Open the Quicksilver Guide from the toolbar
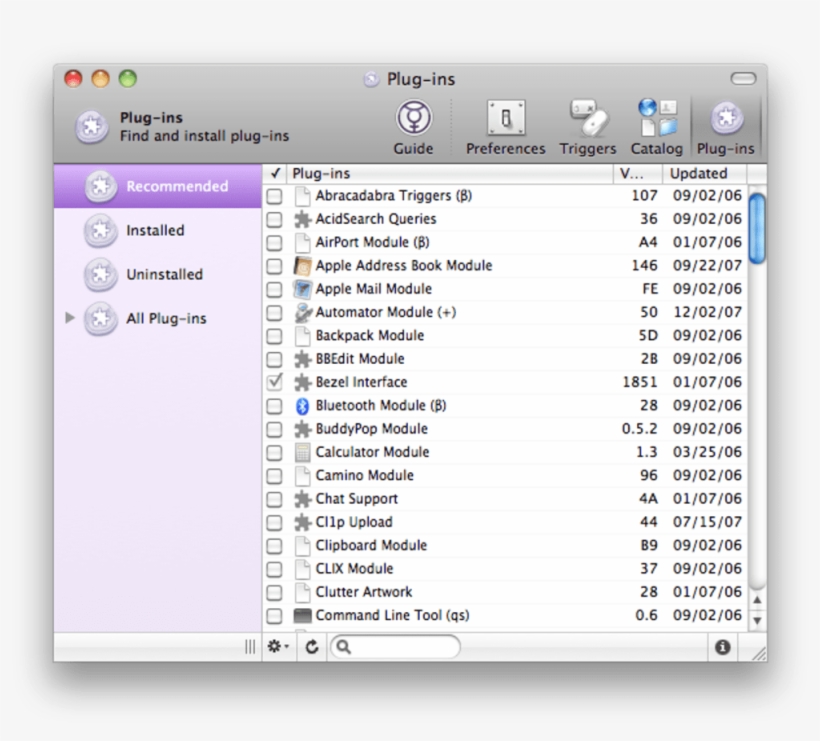The image size is (820, 741). (413, 120)
